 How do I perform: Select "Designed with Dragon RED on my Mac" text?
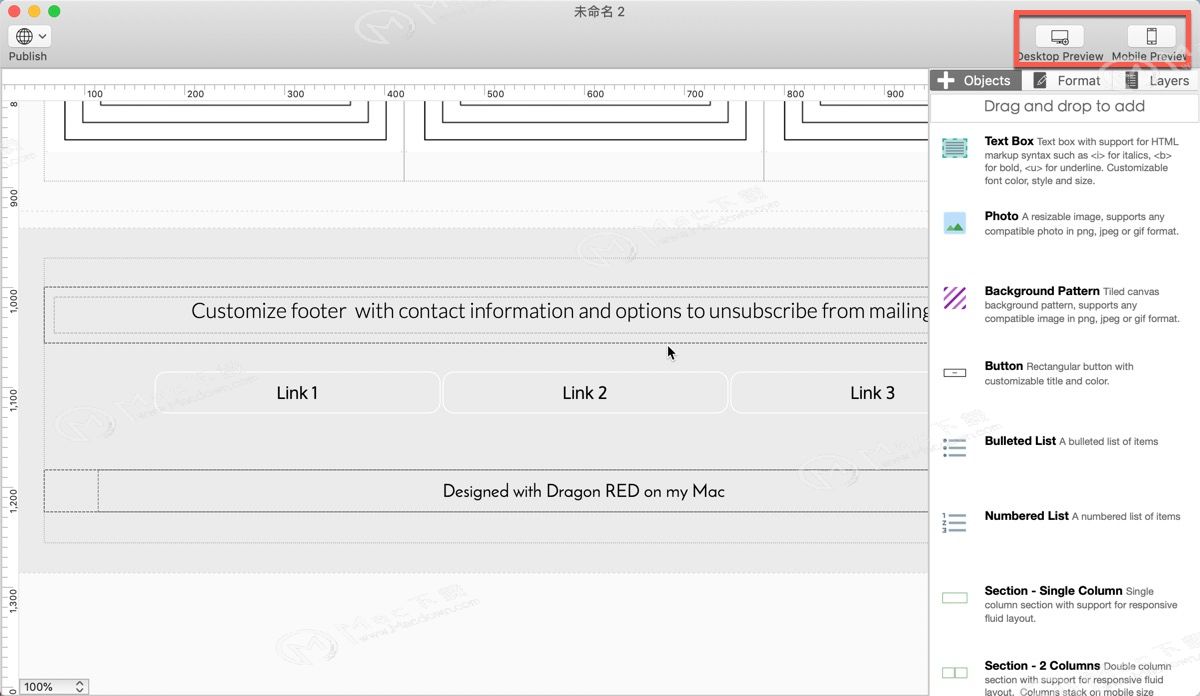tap(584, 491)
